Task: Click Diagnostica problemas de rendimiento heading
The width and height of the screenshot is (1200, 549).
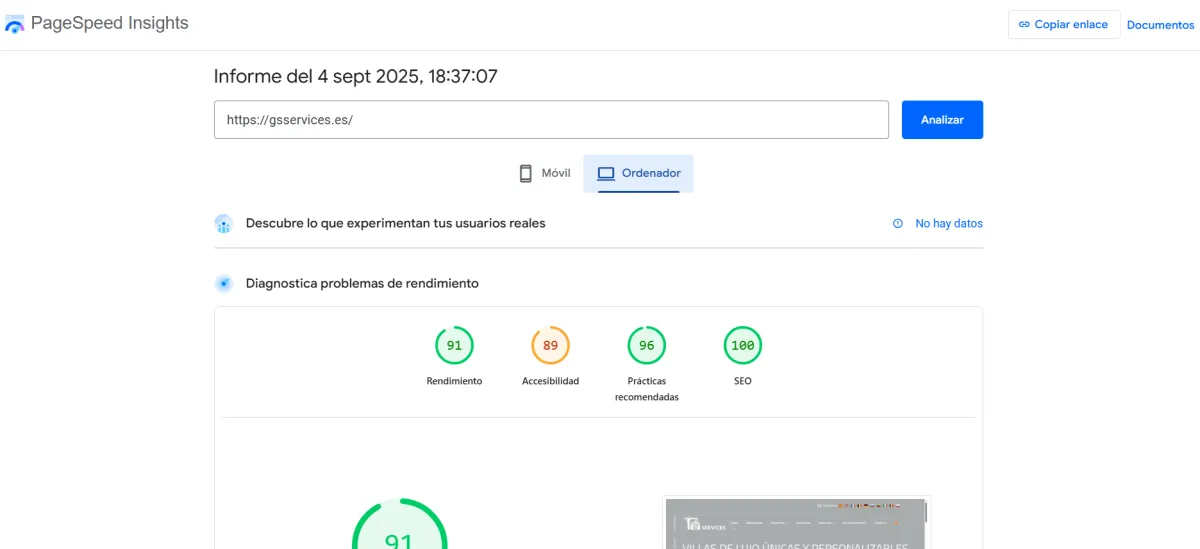Action: pos(362,283)
